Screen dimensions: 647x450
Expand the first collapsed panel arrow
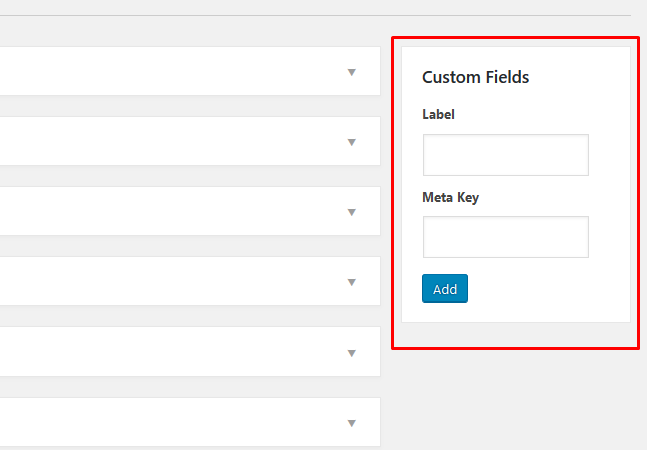[x=352, y=72]
